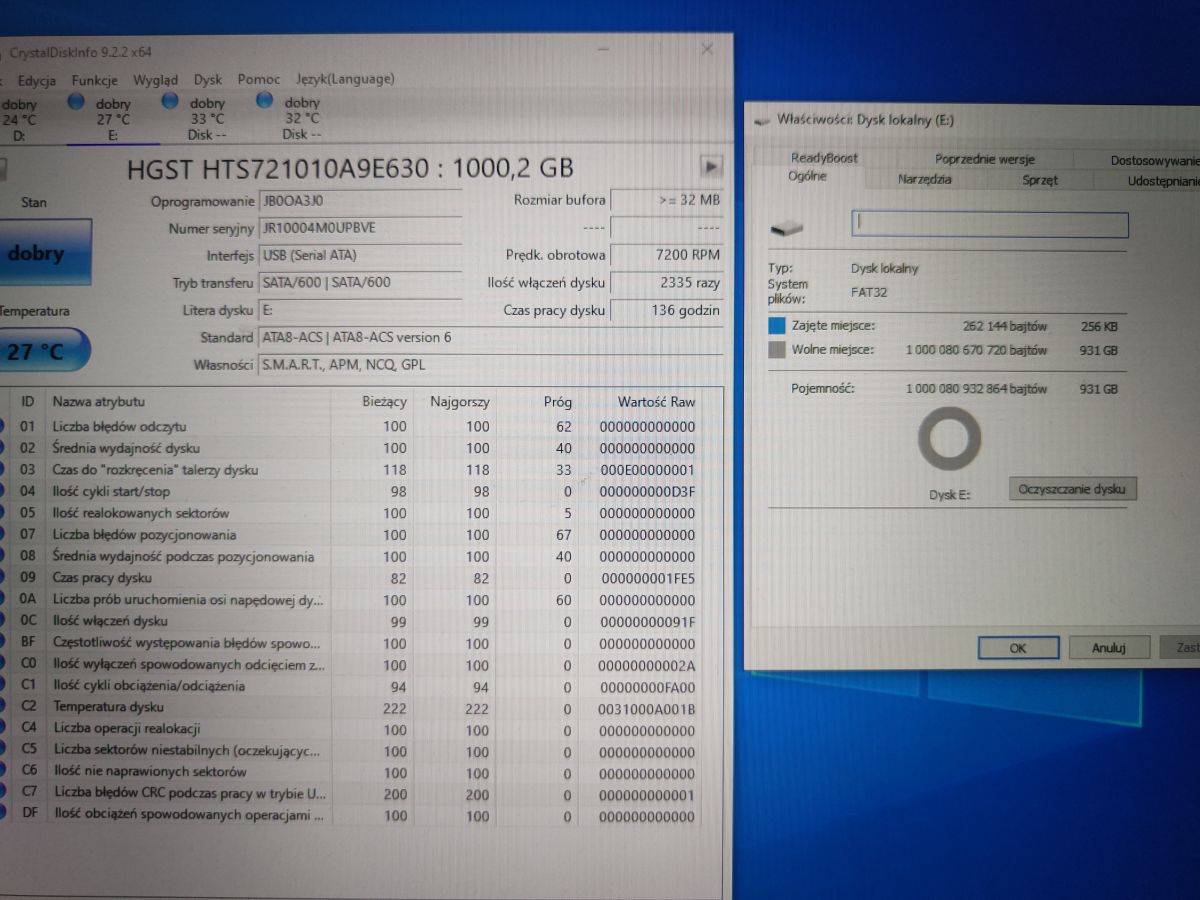Viewport: 1200px width, 900px height.
Task: Select row 04 Ilość cykli start/stop
Action: coord(358,491)
